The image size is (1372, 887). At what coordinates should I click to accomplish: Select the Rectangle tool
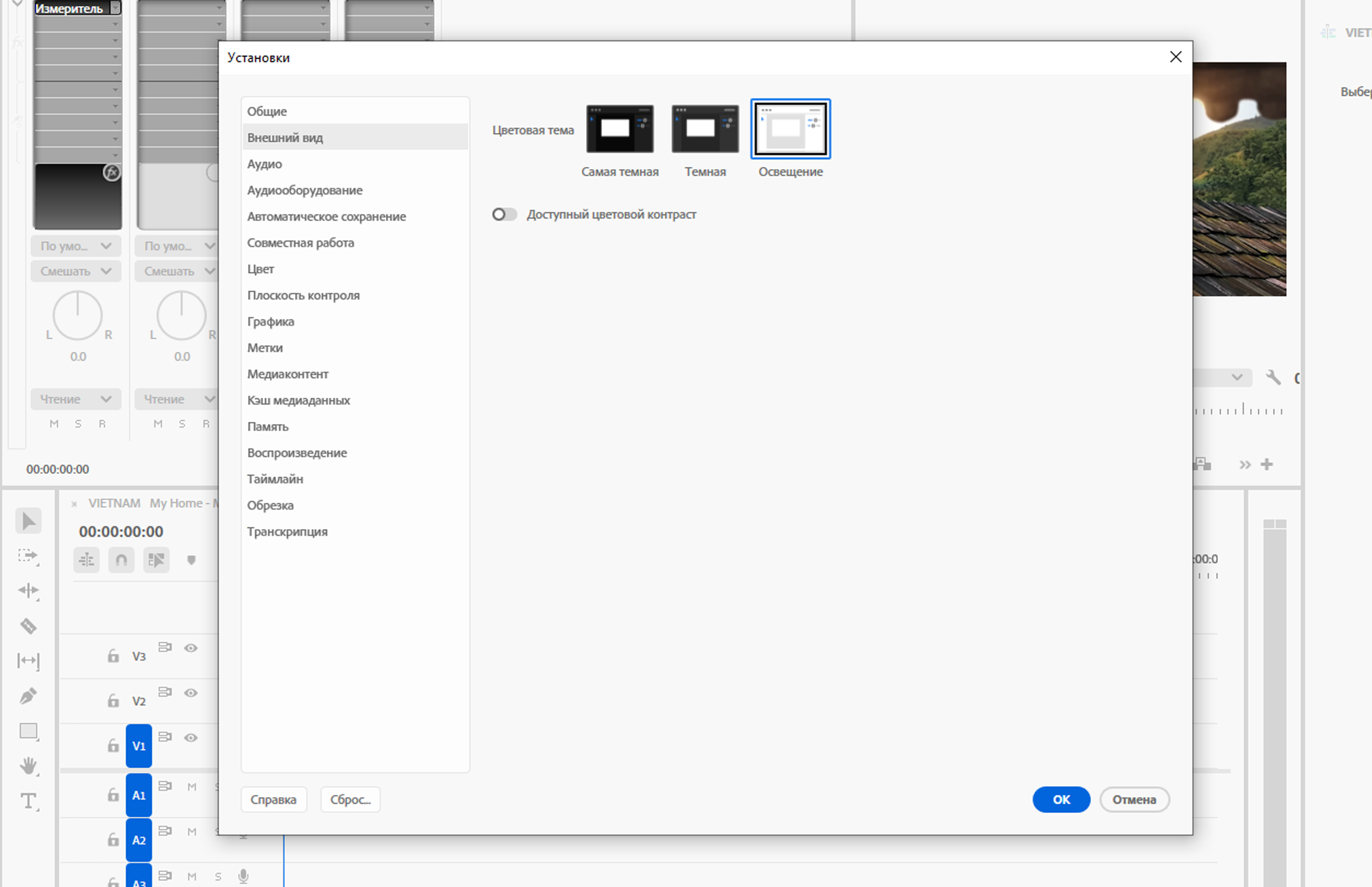pyautogui.click(x=29, y=731)
